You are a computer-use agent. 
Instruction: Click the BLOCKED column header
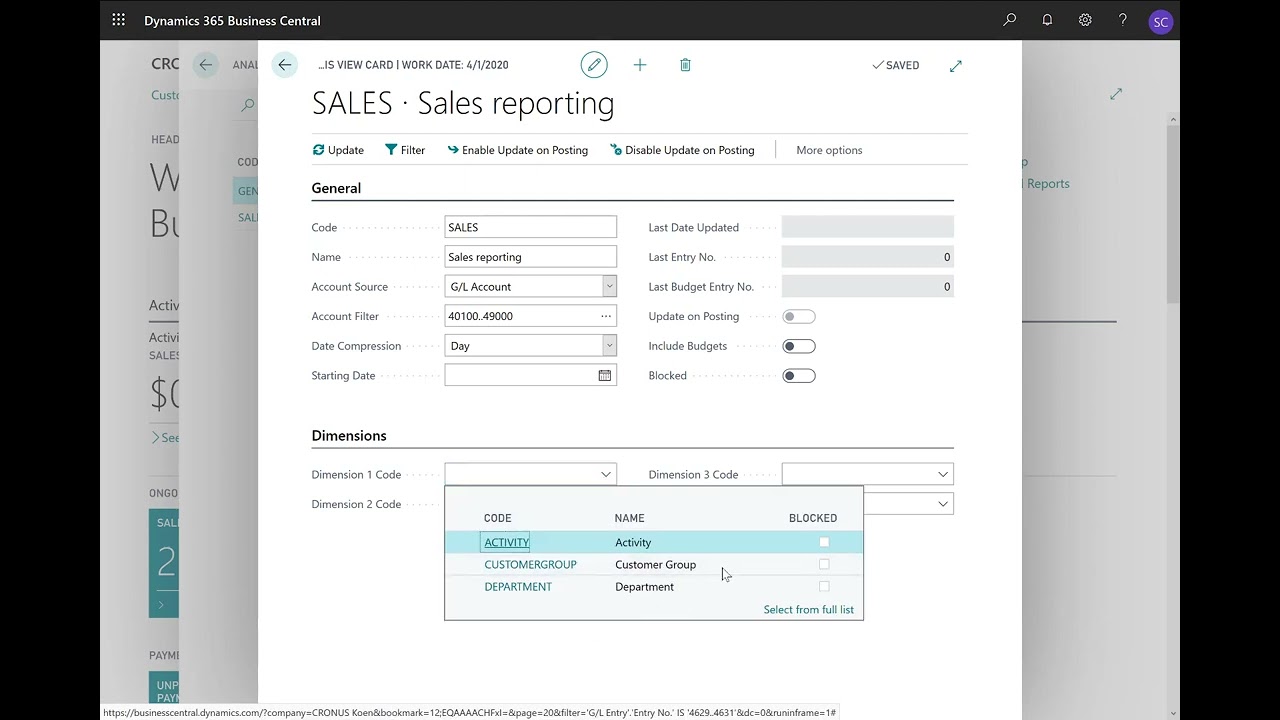point(813,518)
